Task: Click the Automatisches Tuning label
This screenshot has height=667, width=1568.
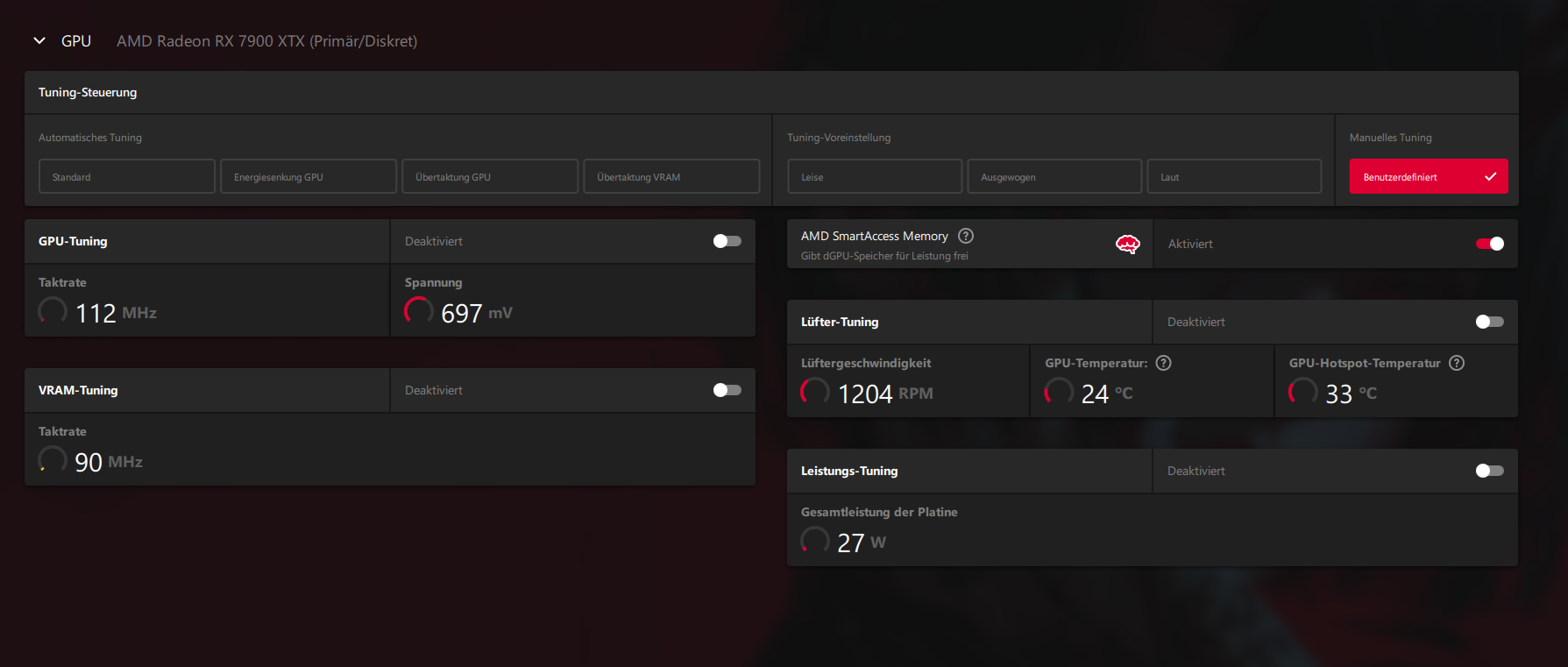Action: (x=90, y=138)
